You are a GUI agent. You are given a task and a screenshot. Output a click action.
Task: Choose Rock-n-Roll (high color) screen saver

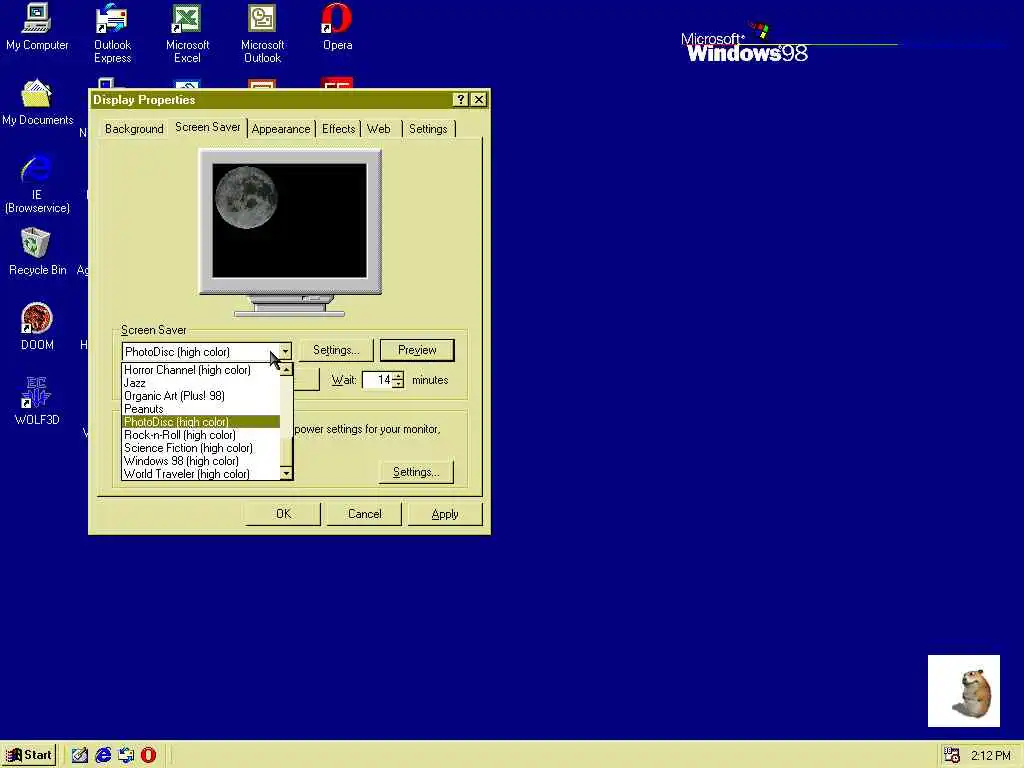click(200, 435)
